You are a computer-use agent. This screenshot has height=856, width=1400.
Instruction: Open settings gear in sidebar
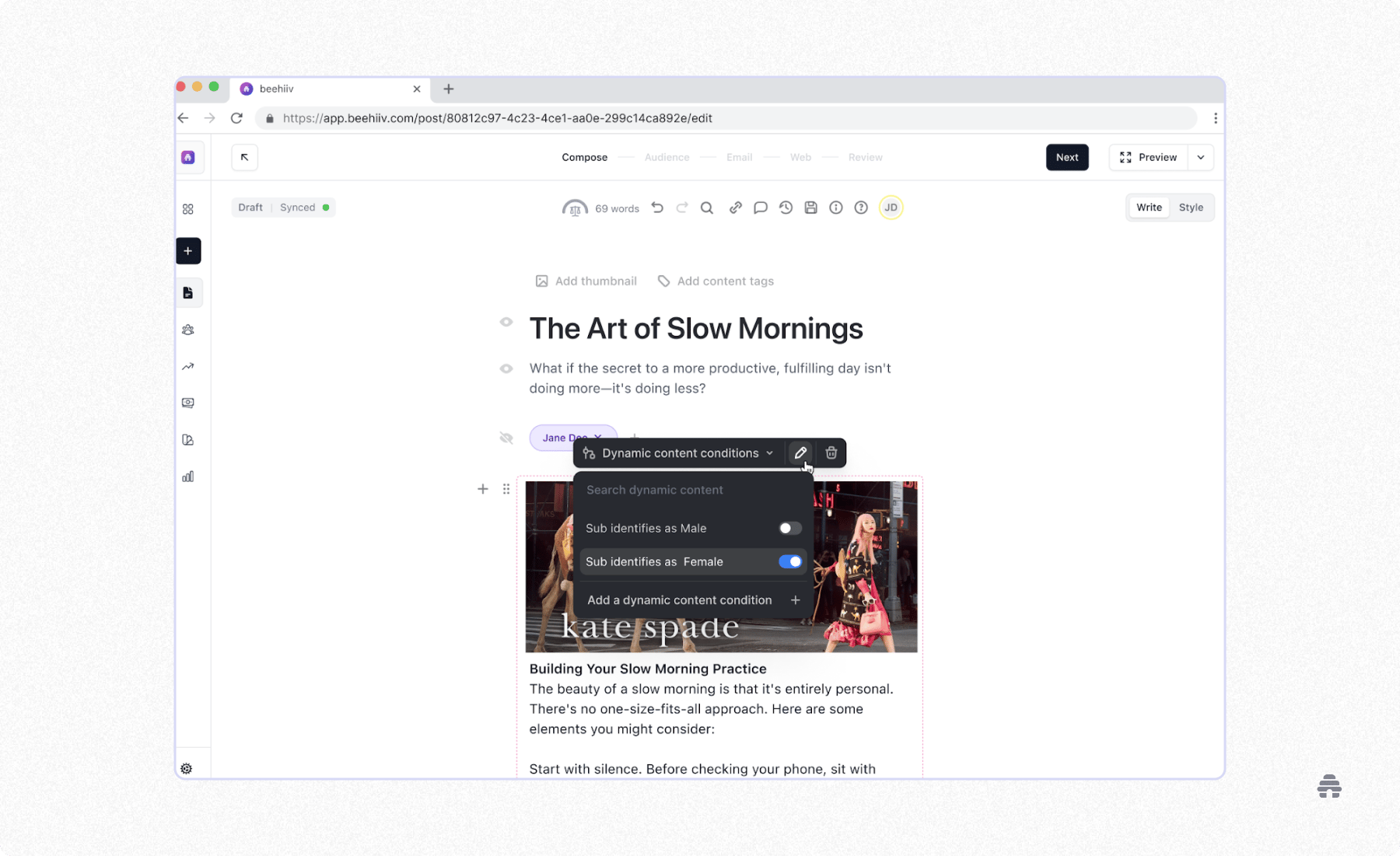click(187, 769)
